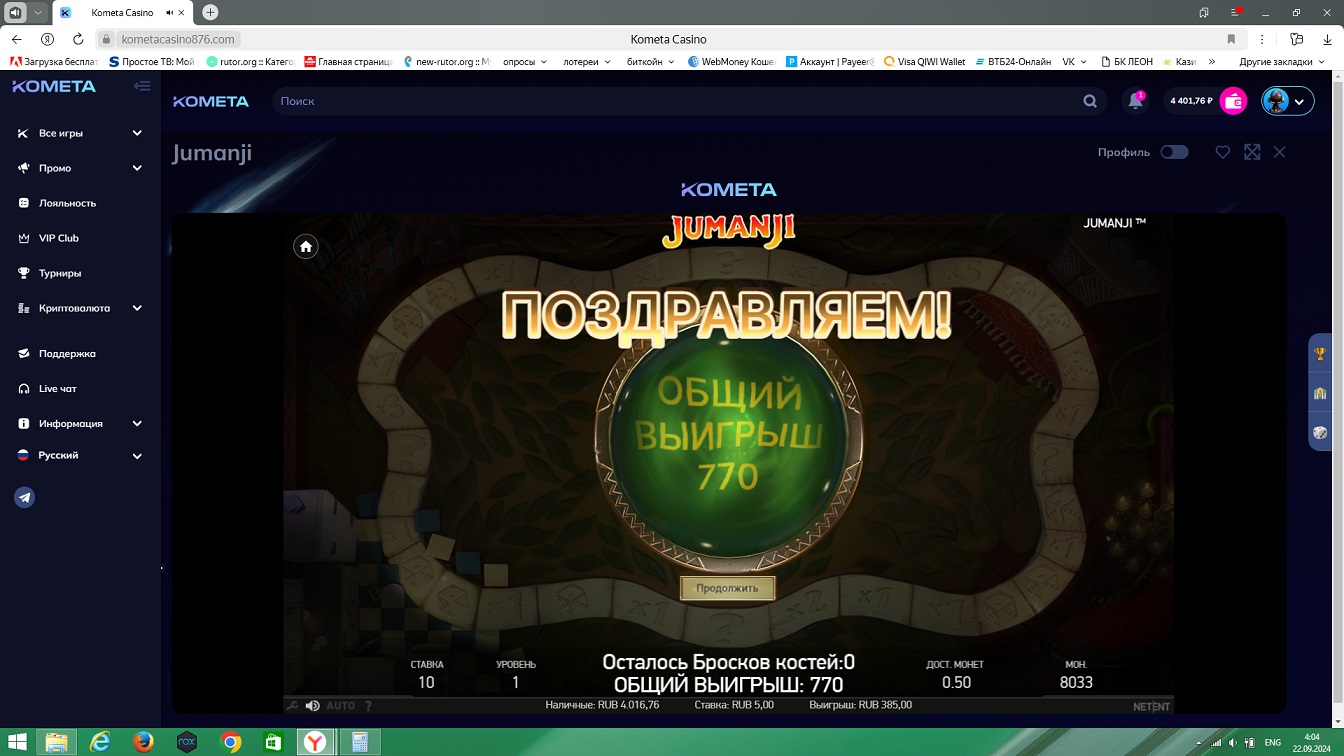This screenshot has width=1344, height=756.
Task: Mute the game sound
Action: (313, 706)
